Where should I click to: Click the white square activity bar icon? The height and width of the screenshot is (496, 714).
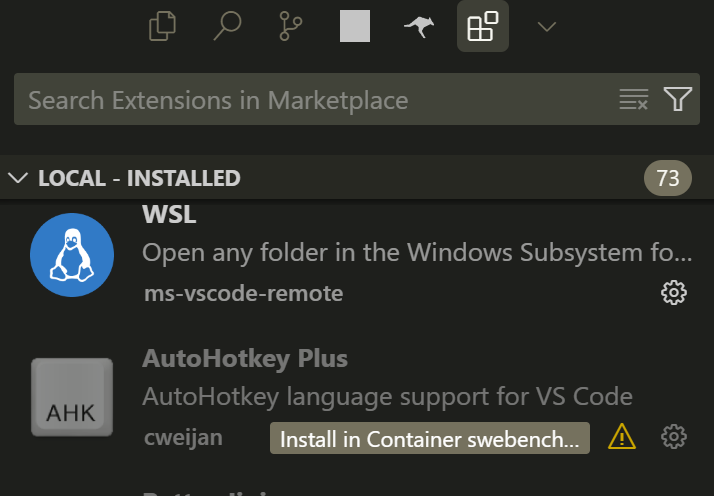click(355, 26)
